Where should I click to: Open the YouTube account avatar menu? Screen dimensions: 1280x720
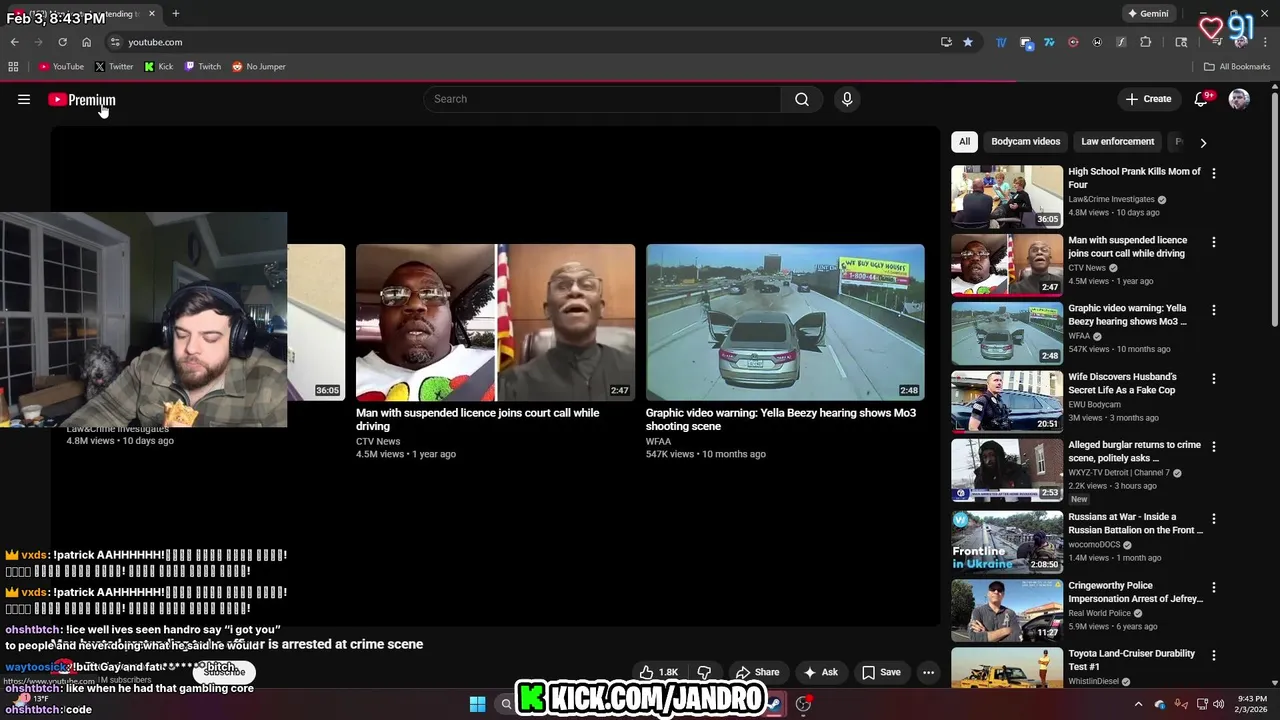[x=1239, y=99]
